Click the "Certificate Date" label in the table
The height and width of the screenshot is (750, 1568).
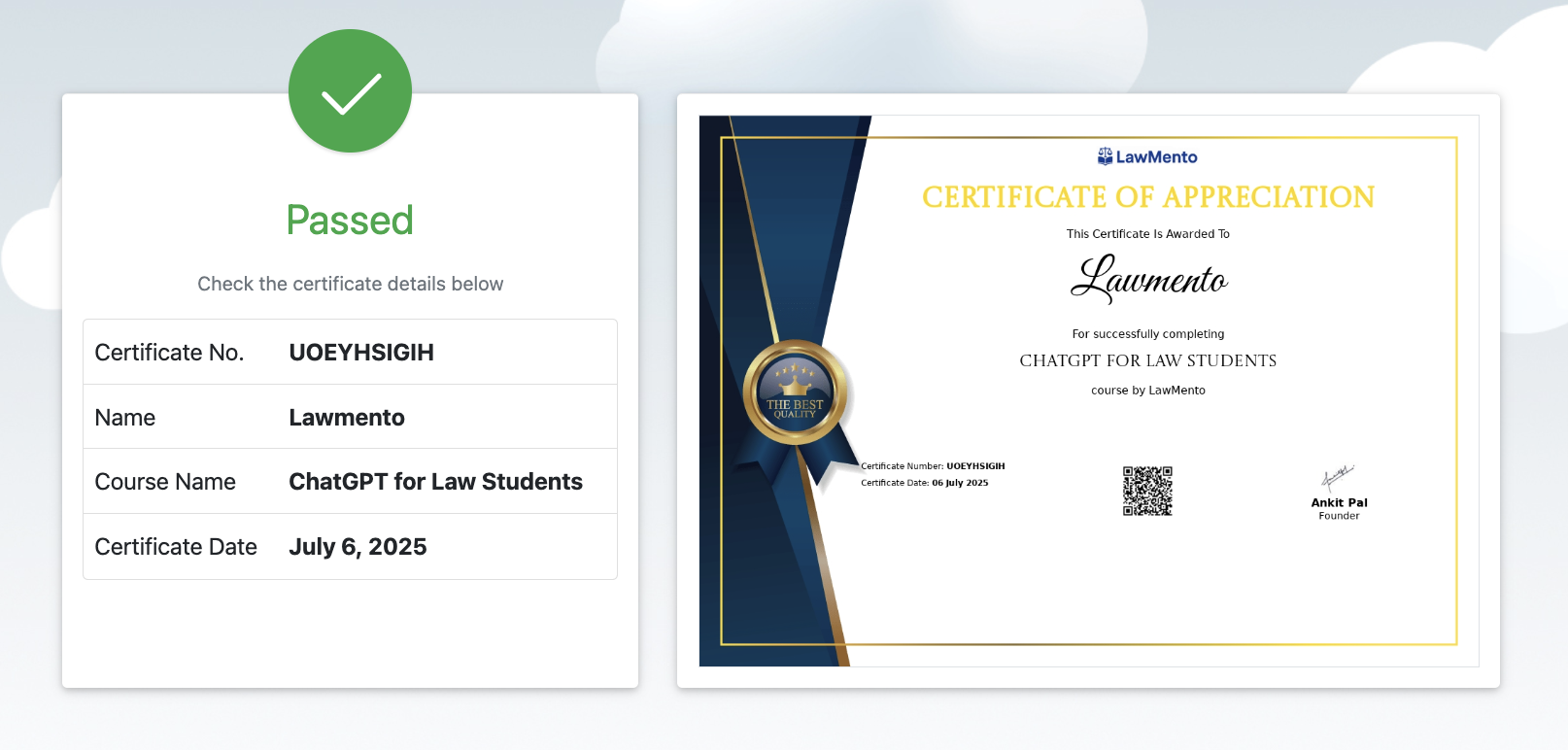[x=176, y=547]
